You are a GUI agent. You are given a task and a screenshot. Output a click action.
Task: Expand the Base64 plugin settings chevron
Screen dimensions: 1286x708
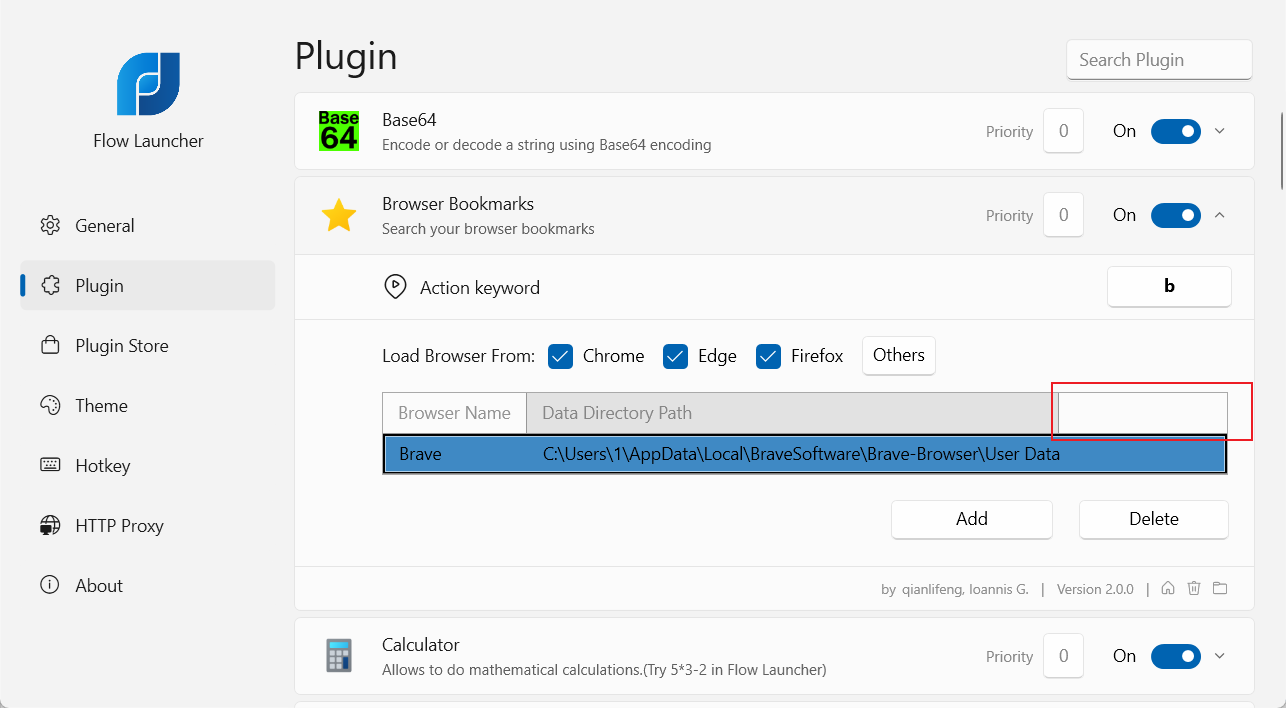click(1219, 131)
